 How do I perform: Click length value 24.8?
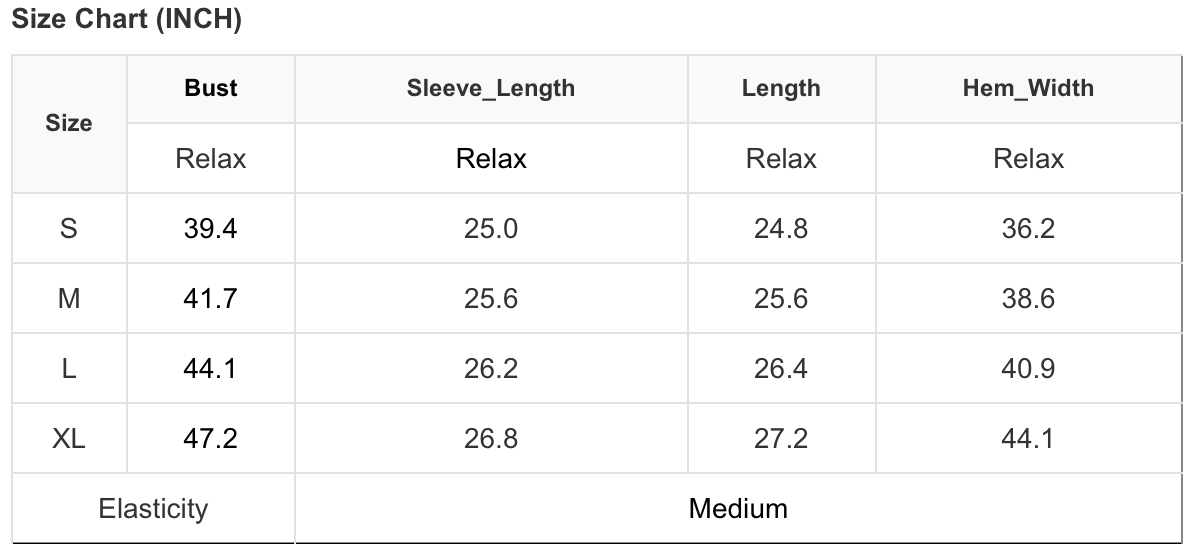781,228
